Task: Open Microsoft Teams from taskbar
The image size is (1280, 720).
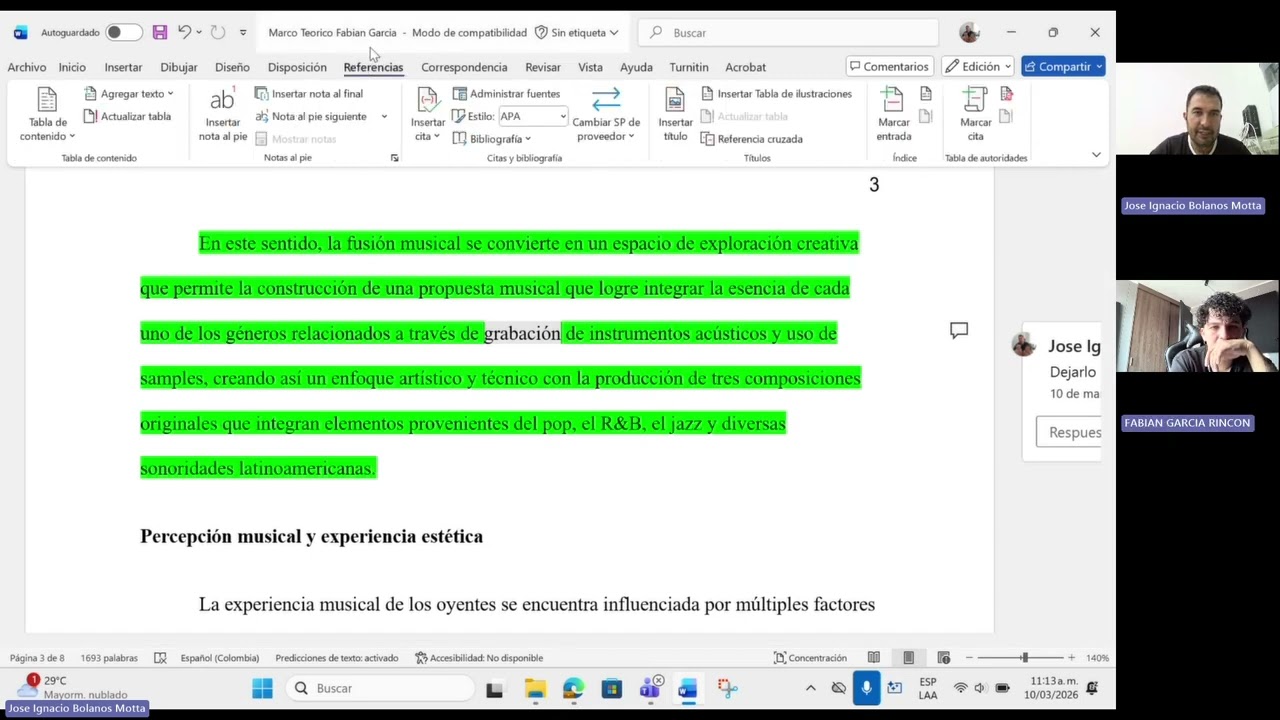Action: tap(650, 688)
